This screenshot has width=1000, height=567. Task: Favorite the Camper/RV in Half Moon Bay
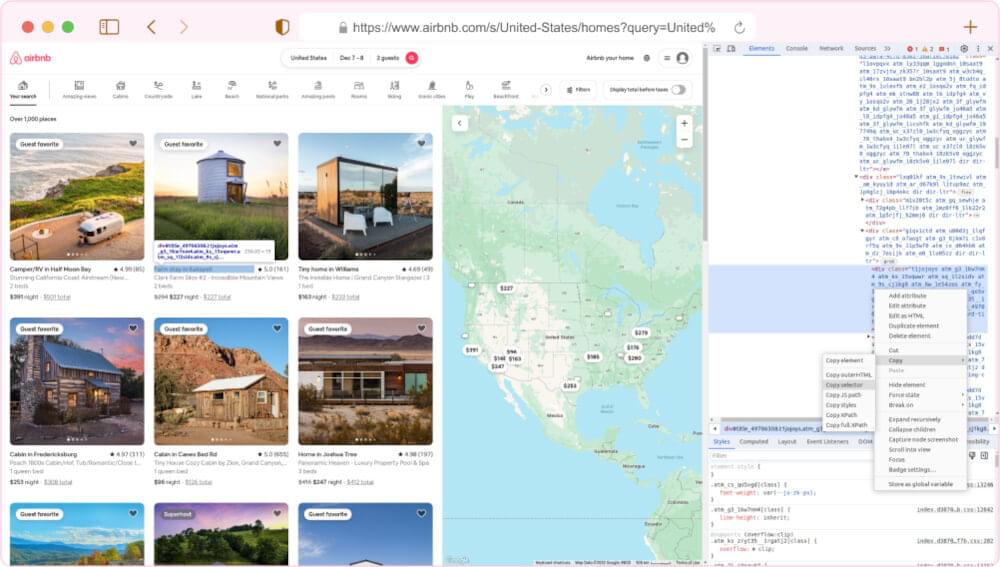[133, 144]
